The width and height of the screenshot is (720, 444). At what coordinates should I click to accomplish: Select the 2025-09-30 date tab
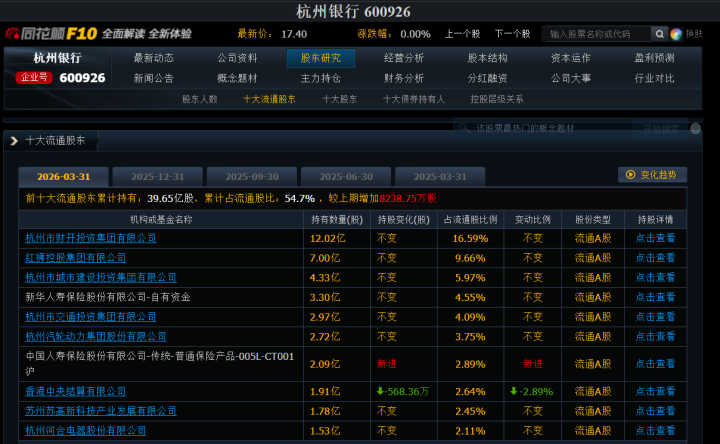tap(252, 177)
